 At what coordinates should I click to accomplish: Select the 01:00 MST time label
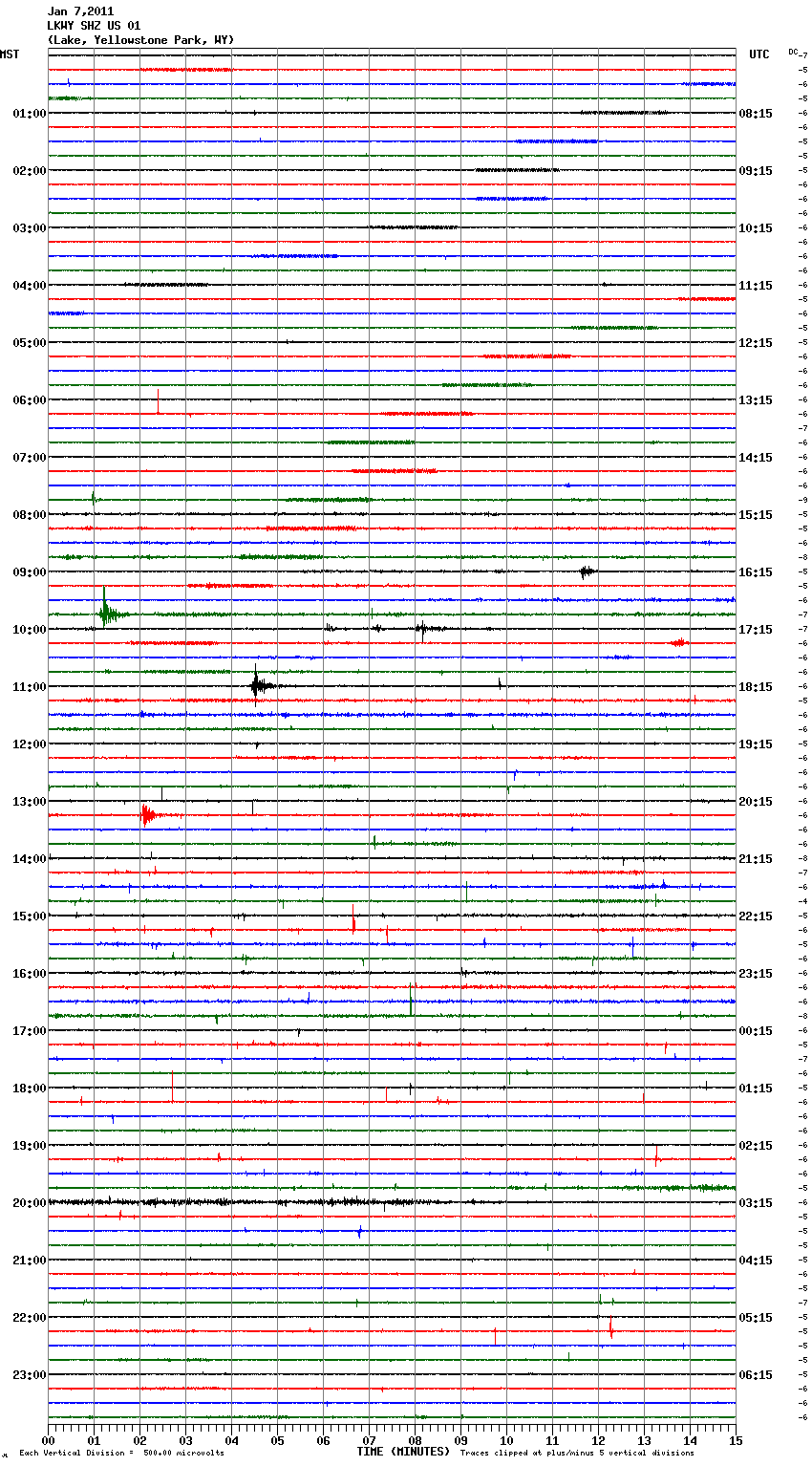30,114
